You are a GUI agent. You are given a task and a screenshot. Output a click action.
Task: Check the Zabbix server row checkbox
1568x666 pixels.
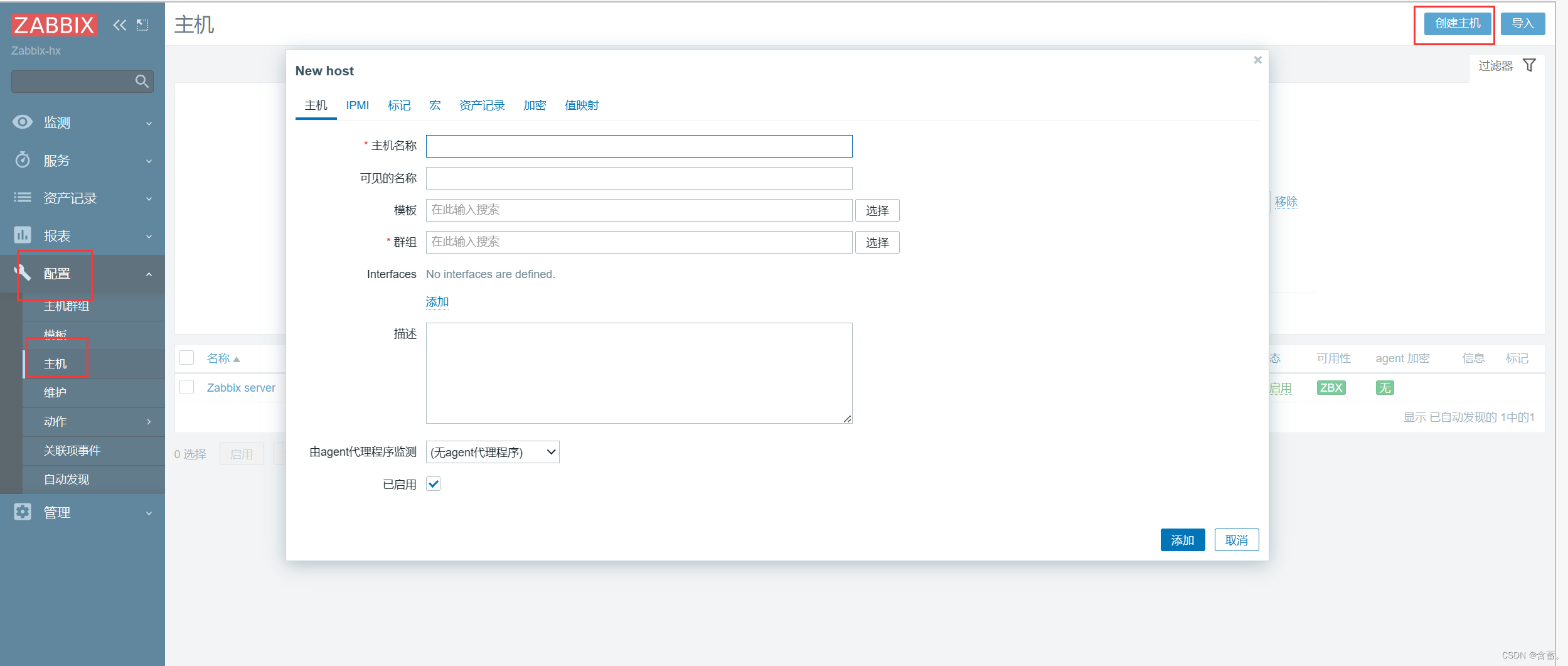[186, 387]
